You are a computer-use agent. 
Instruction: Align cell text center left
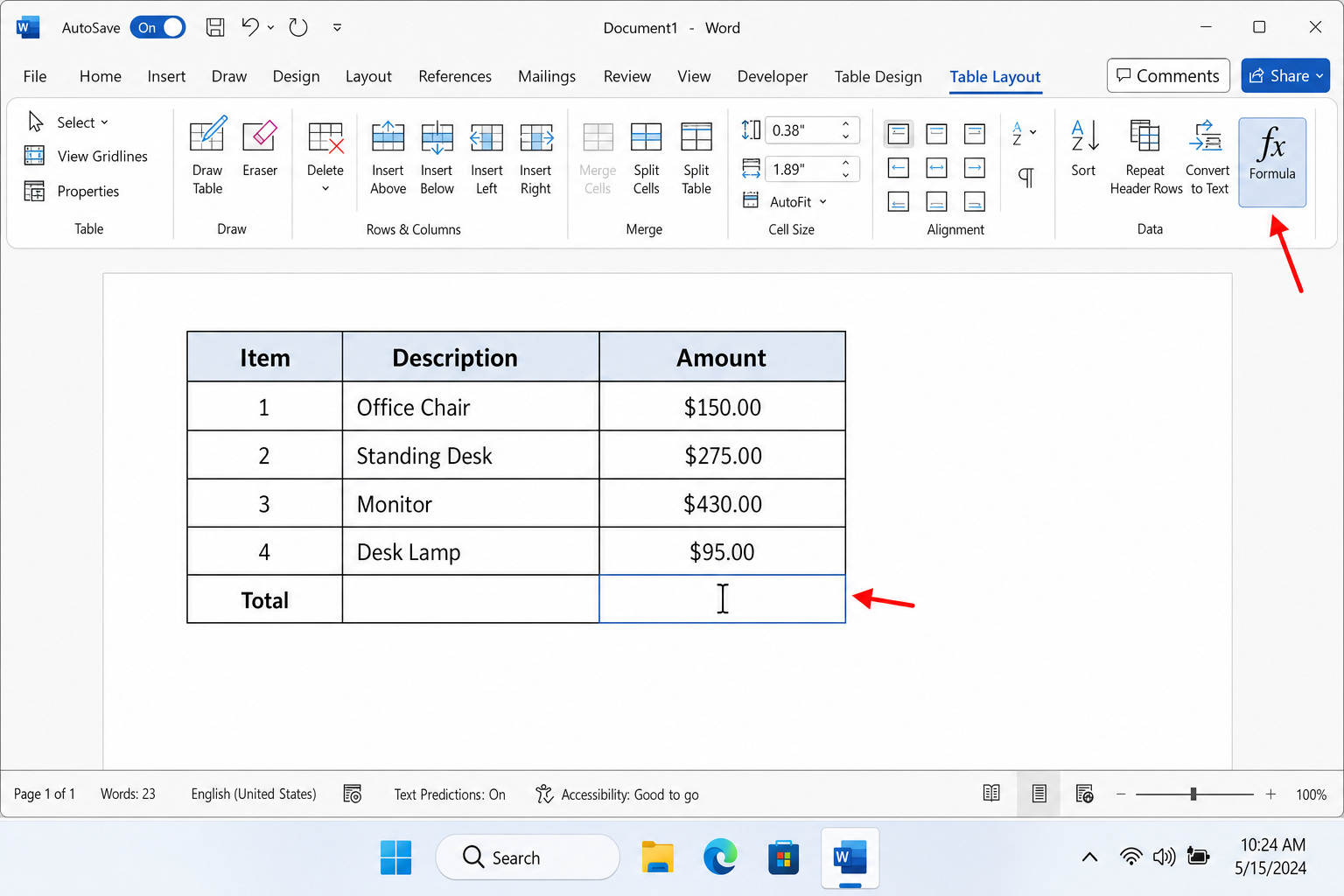click(x=899, y=167)
